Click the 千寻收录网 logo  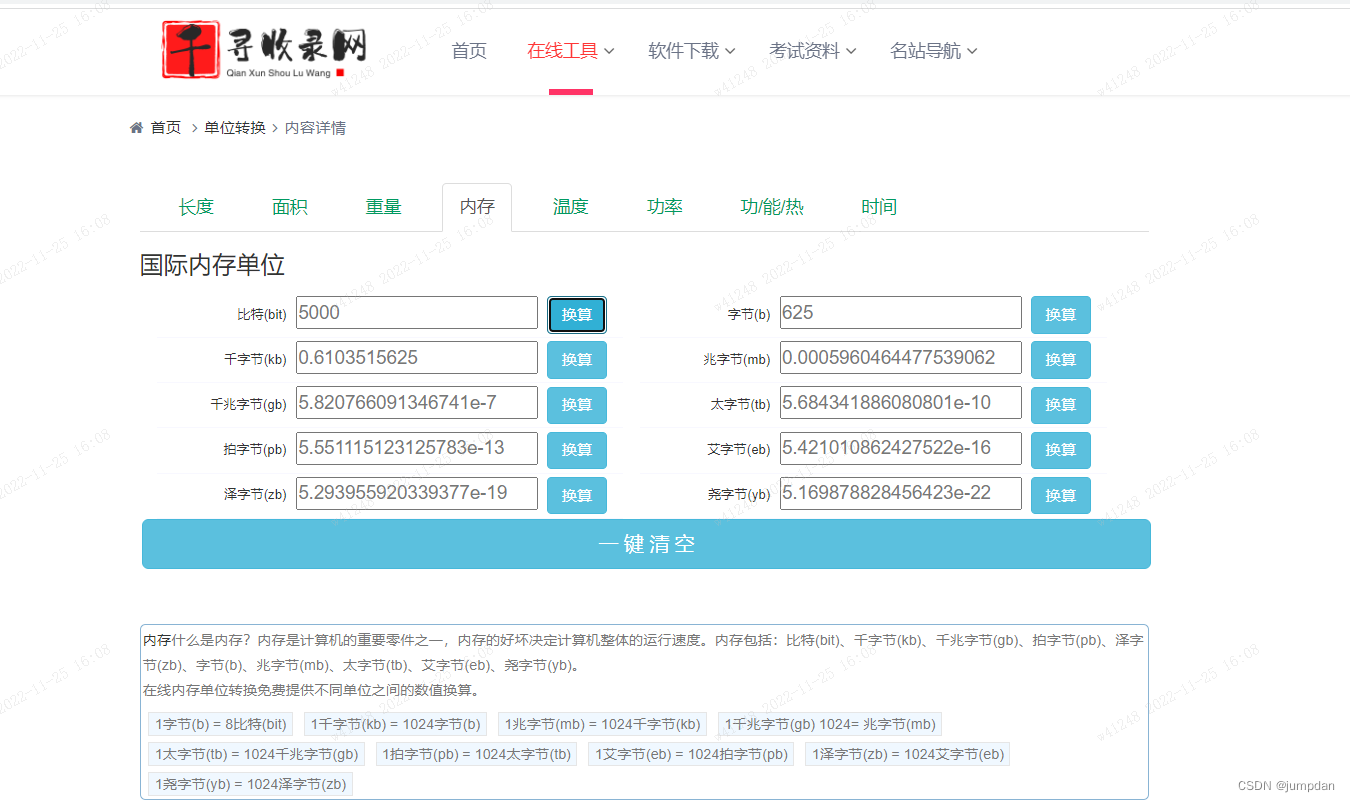[x=263, y=48]
